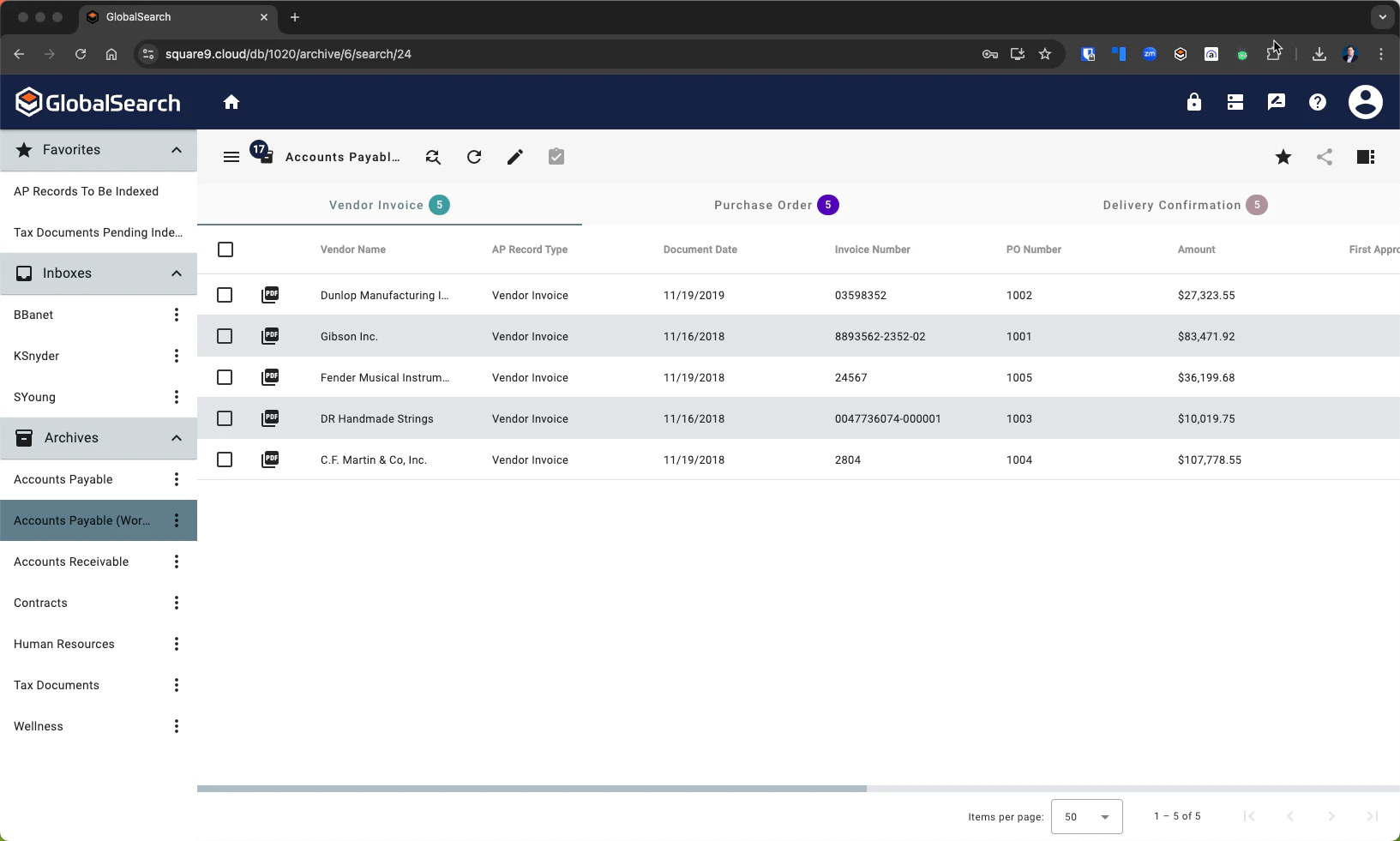The width and height of the screenshot is (1400, 841).
Task: Collapse the Archives section
Action: point(176,438)
